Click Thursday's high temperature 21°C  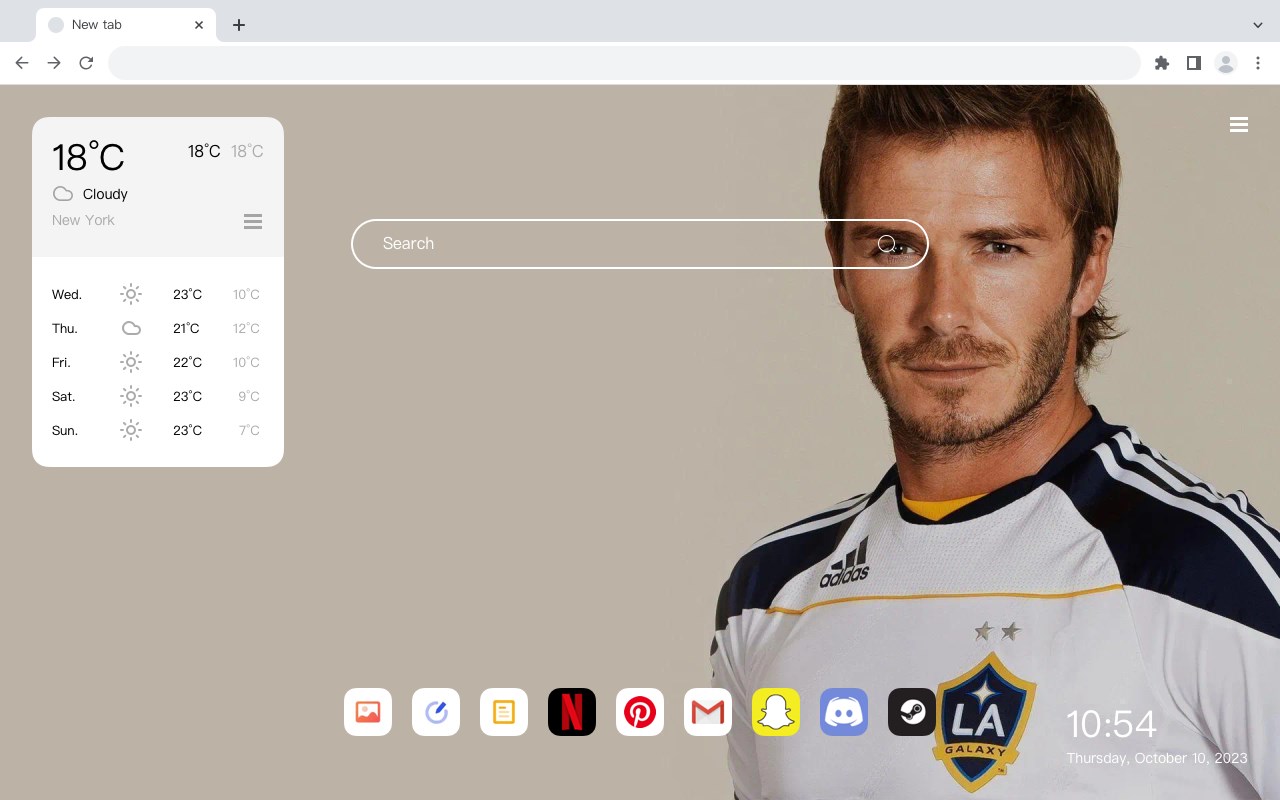click(186, 328)
